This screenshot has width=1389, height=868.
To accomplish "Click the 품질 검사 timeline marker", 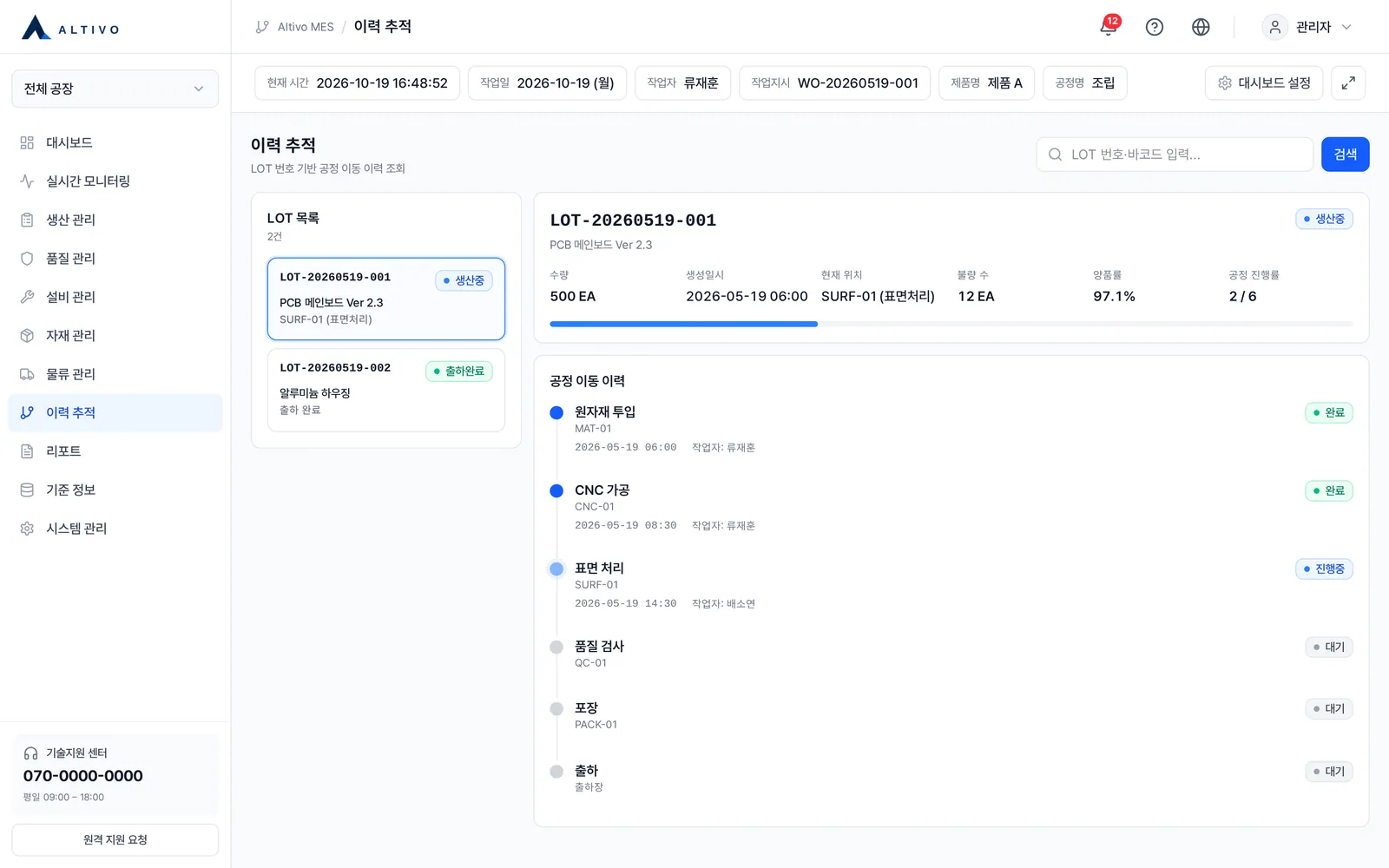I will coord(556,648).
